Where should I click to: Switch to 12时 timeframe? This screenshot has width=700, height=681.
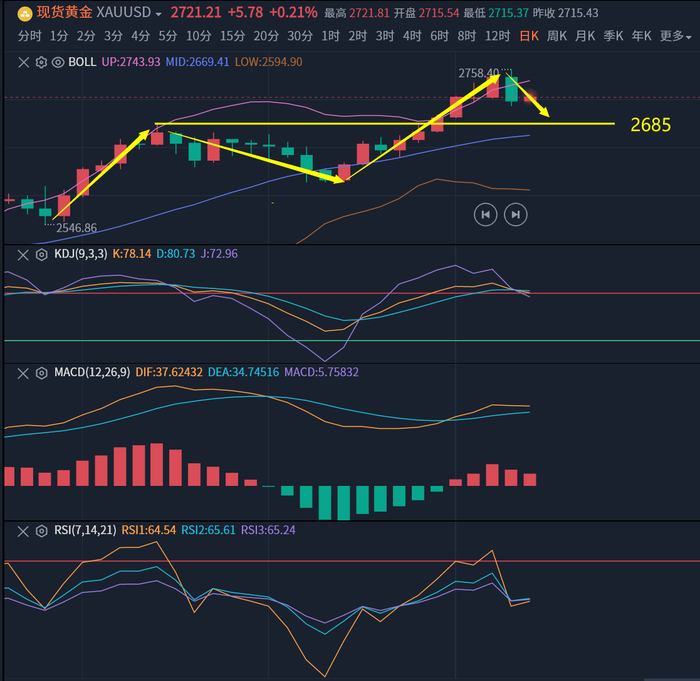[x=497, y=36]
